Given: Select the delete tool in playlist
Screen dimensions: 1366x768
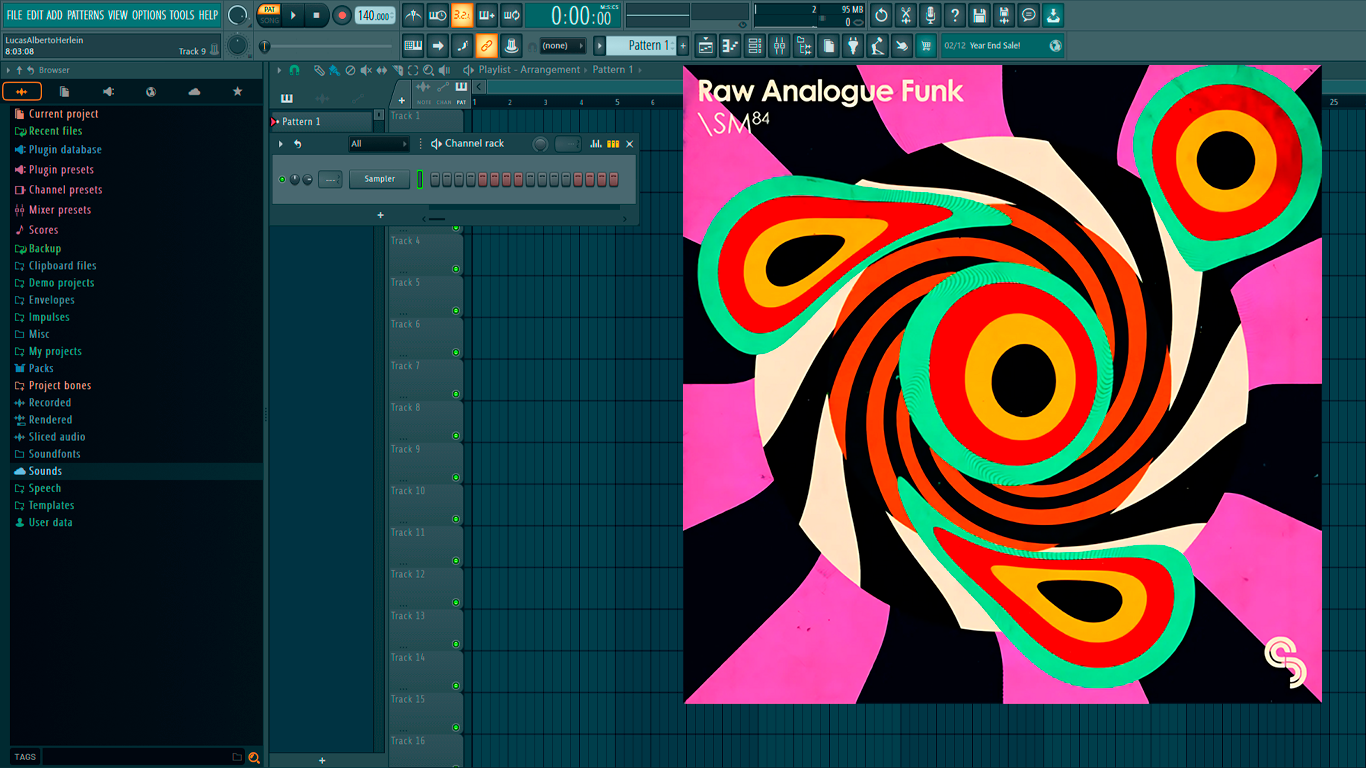Looking at the screenshot, I should [350, 70].
